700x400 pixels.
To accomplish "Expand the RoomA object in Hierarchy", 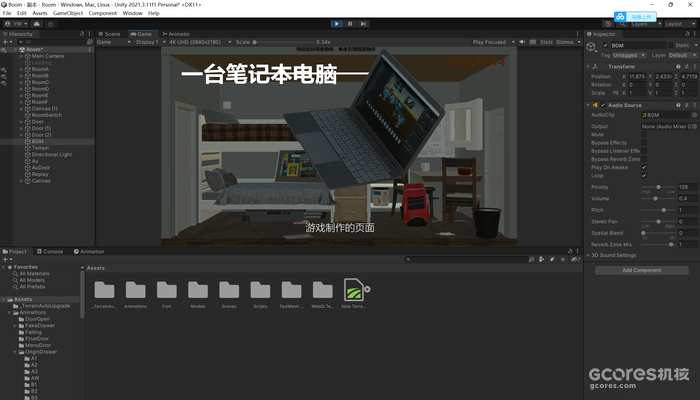I will (21, 69).
